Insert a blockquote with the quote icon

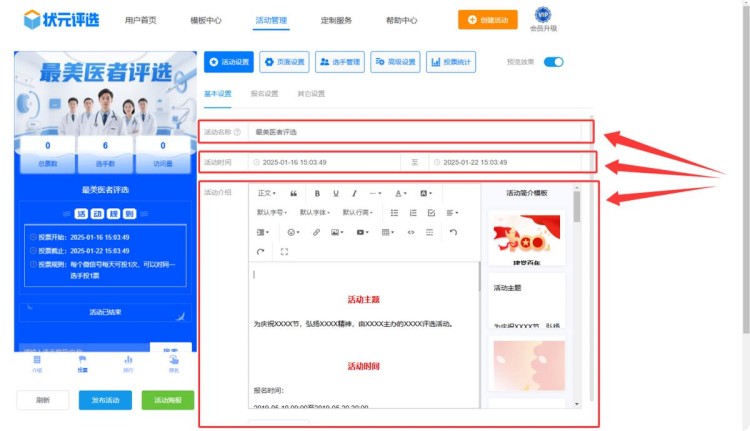(293, 193)
